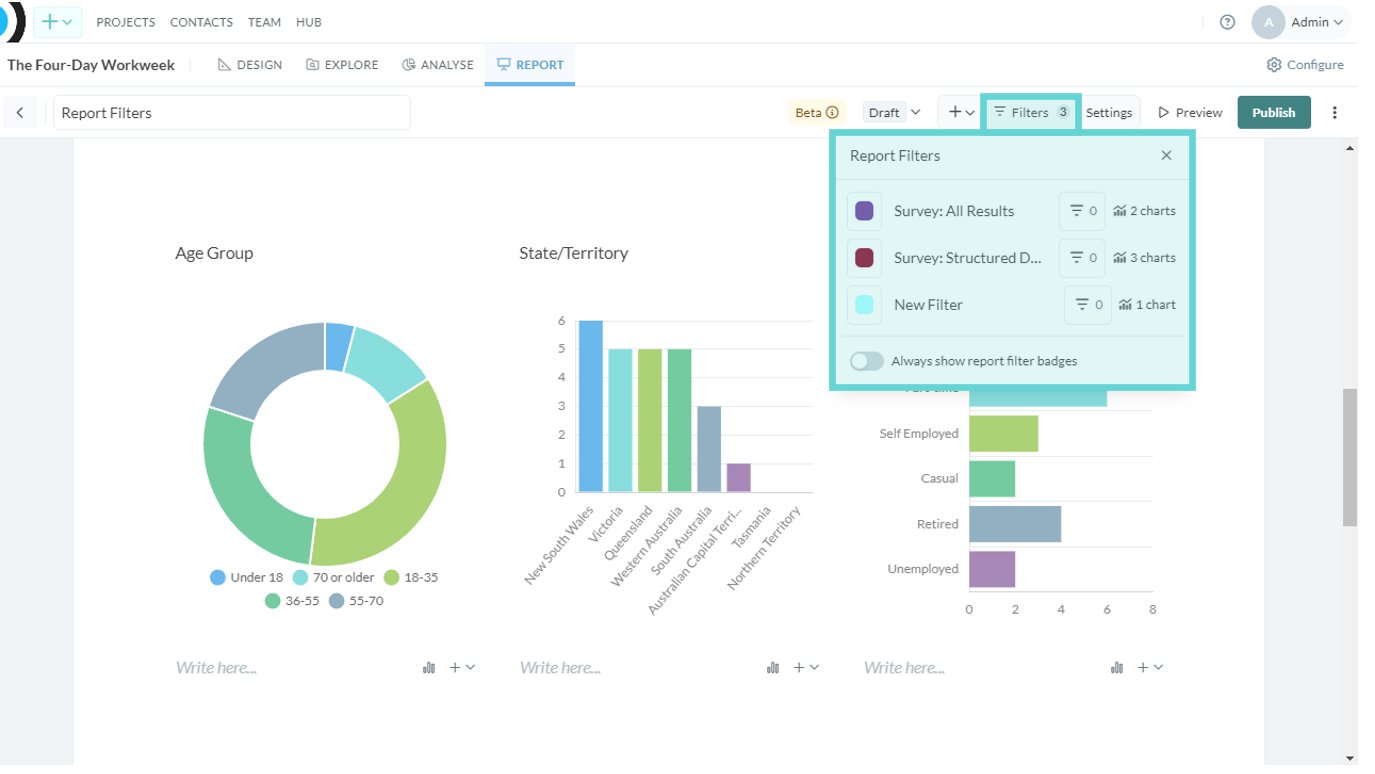This screenshot has height=774, width=1375.
Task: View the 2 charts linked to Survey: All Results
Action: tap(1146, 211)
